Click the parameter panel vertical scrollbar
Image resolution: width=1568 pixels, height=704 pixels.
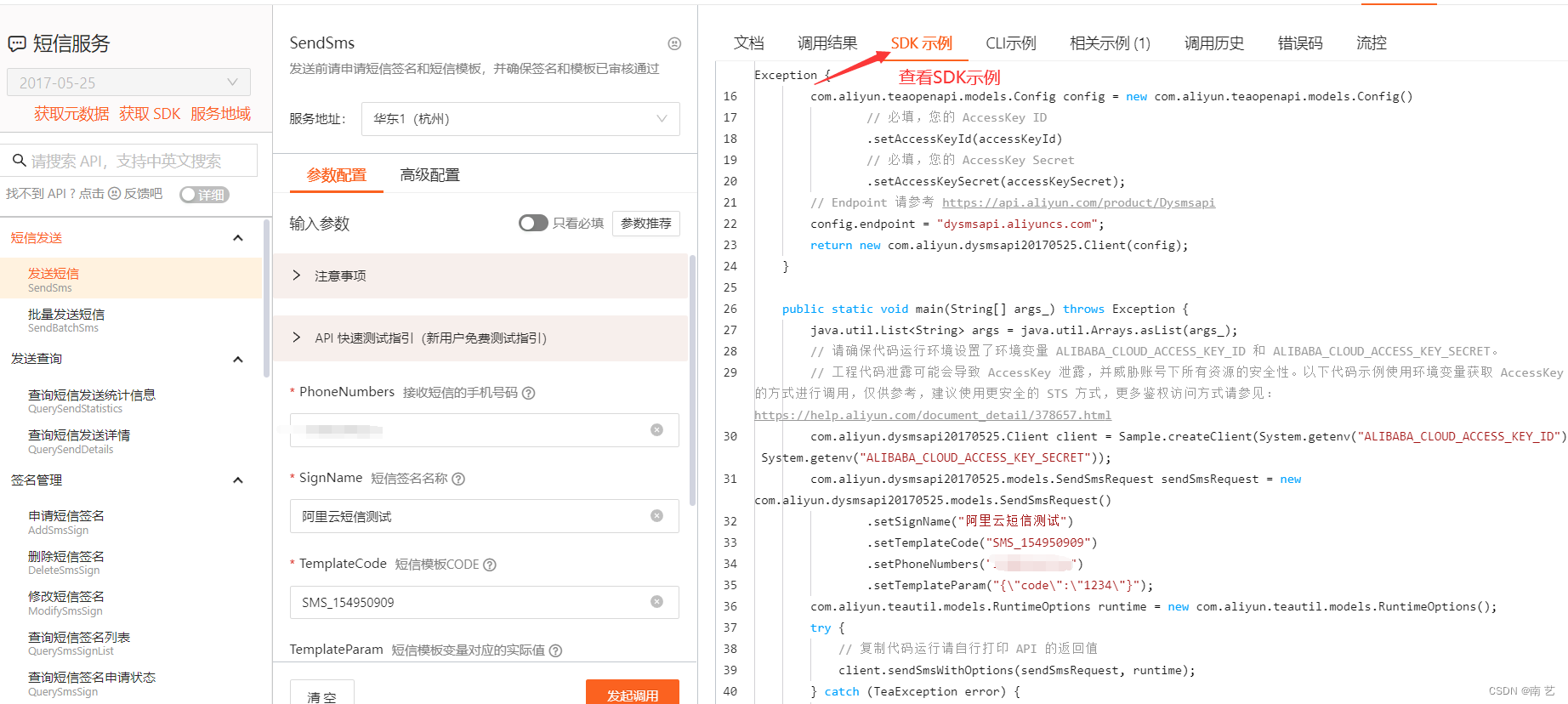tap(692, 380)
